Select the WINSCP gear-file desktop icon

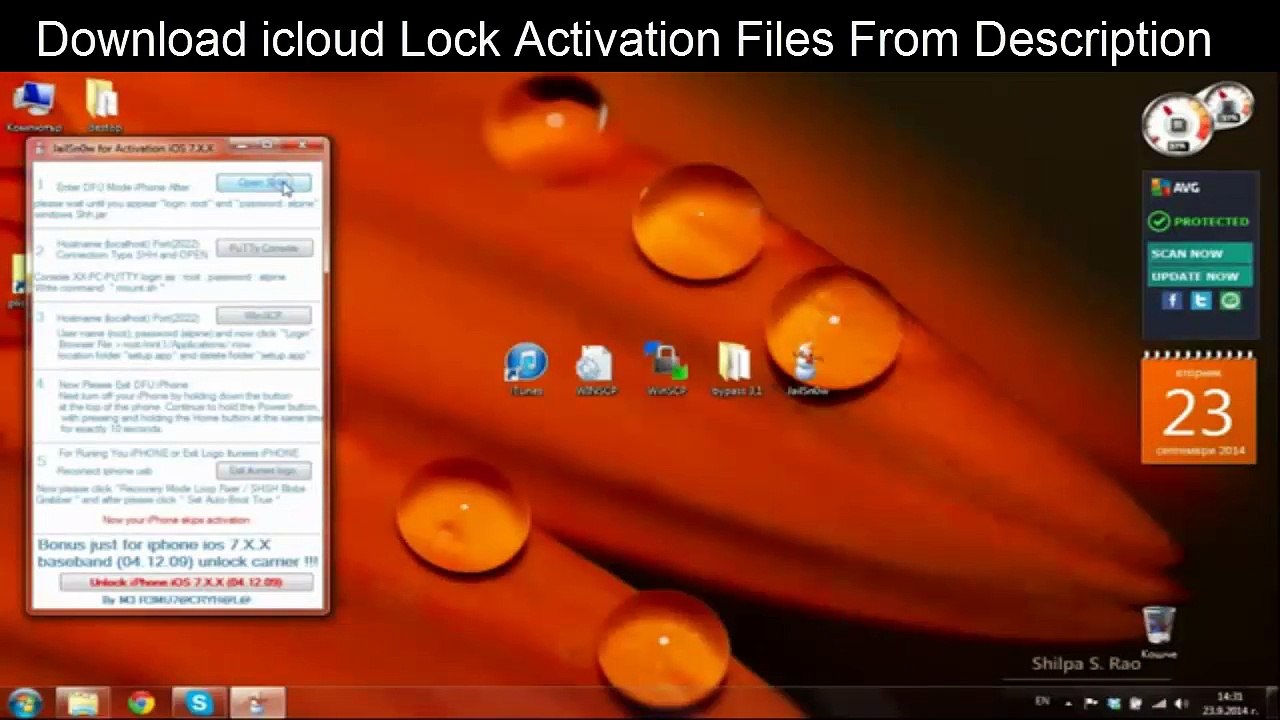point(596,368)
